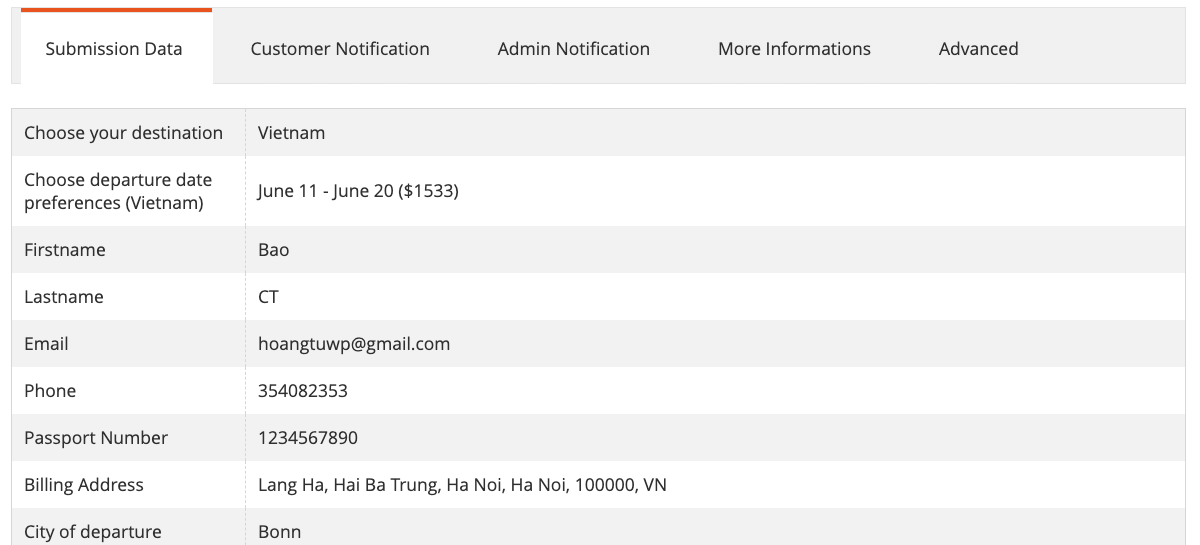Click the City of departure label

click(92, 532)
